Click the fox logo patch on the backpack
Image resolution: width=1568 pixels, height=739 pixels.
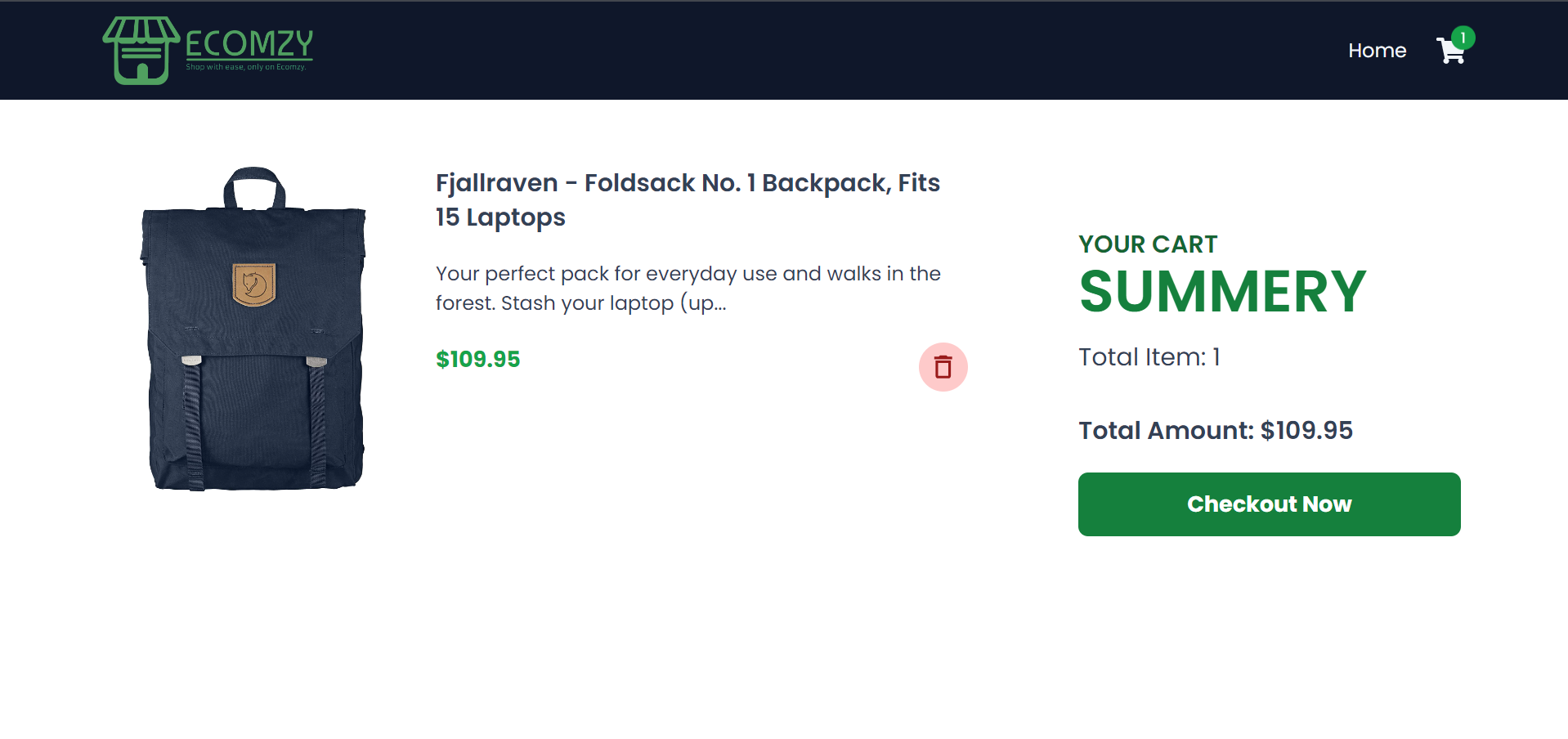pos(254,284)
